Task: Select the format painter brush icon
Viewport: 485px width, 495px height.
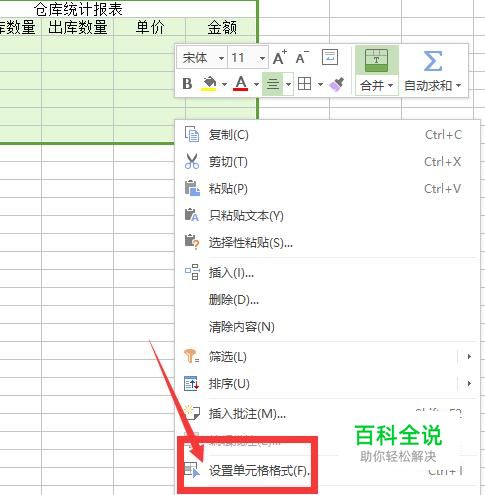Action: coord(337,84)
